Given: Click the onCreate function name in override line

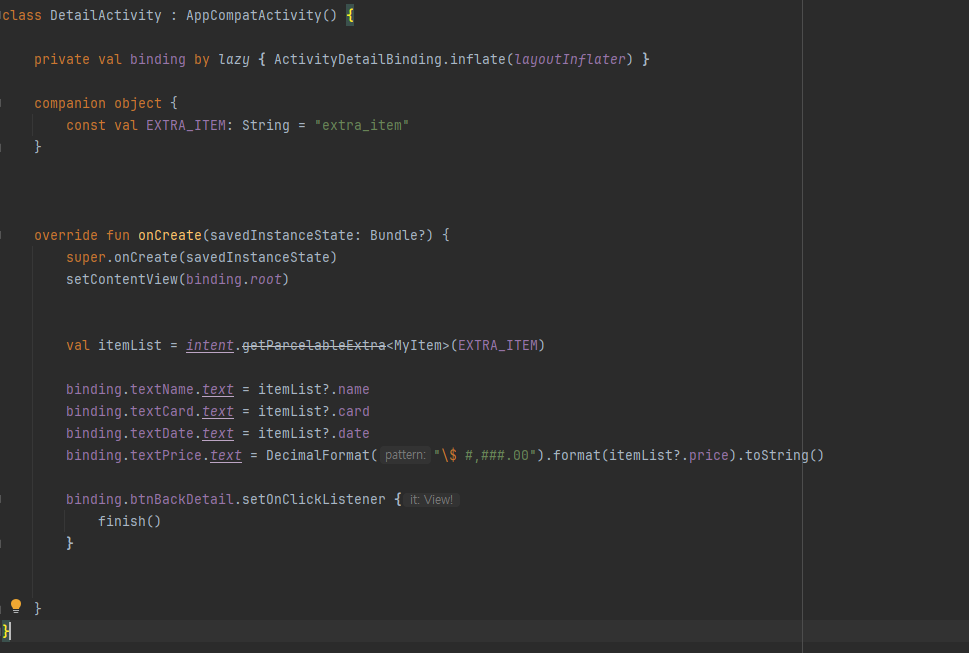Looking at the screenshot, I should point(170,235).
